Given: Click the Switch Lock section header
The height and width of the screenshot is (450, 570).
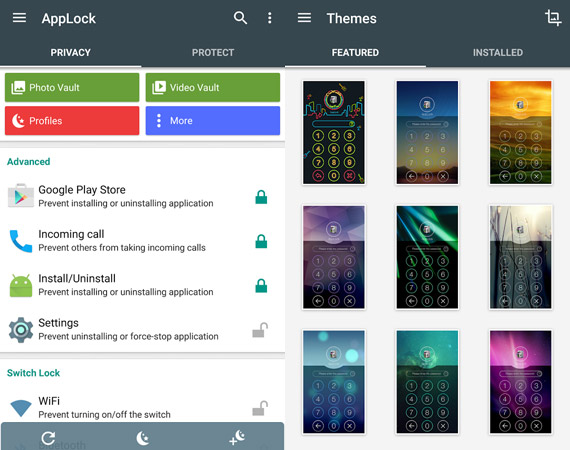Looking at the screenshot, I should click(33, 373).
